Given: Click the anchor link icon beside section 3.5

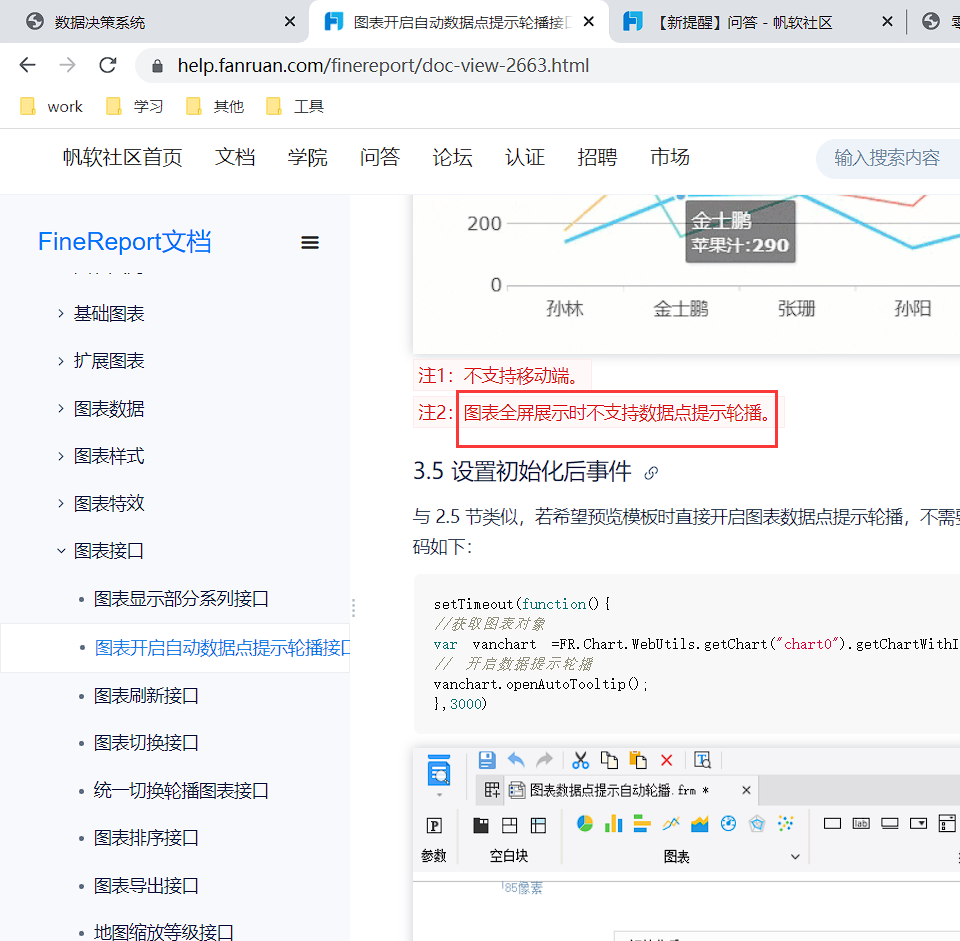Looking at the screenshot, I should tap(652, 473).
